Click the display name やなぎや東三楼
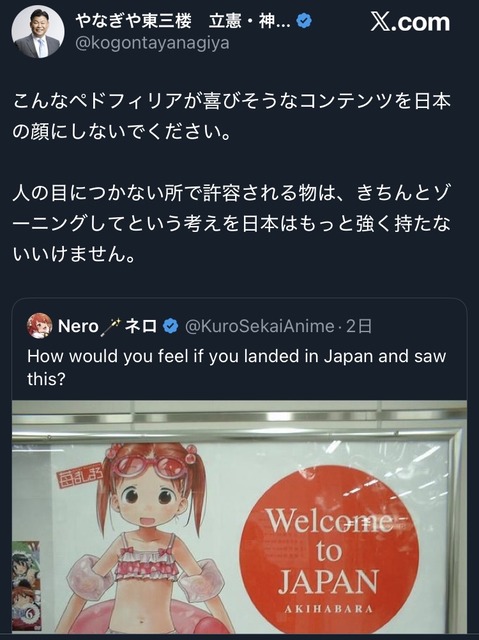This screenshot has height=640, width=479. pos(133,21)
